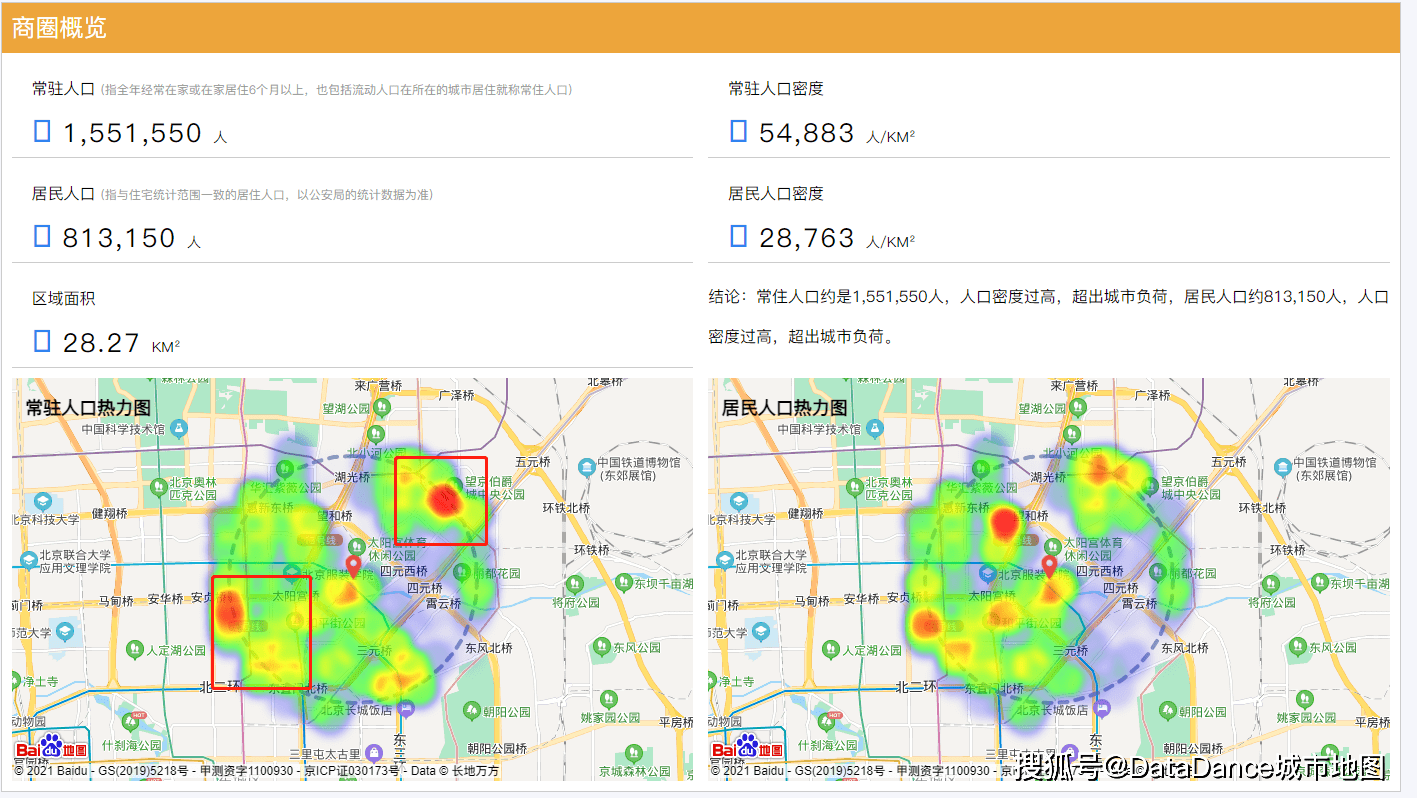Image resolution: width=1417 pixels, height=798 pixels.
Task: Select 北京长城饭店 hotel icon on 居民人口热力图
Action: tap(1100, 708)
